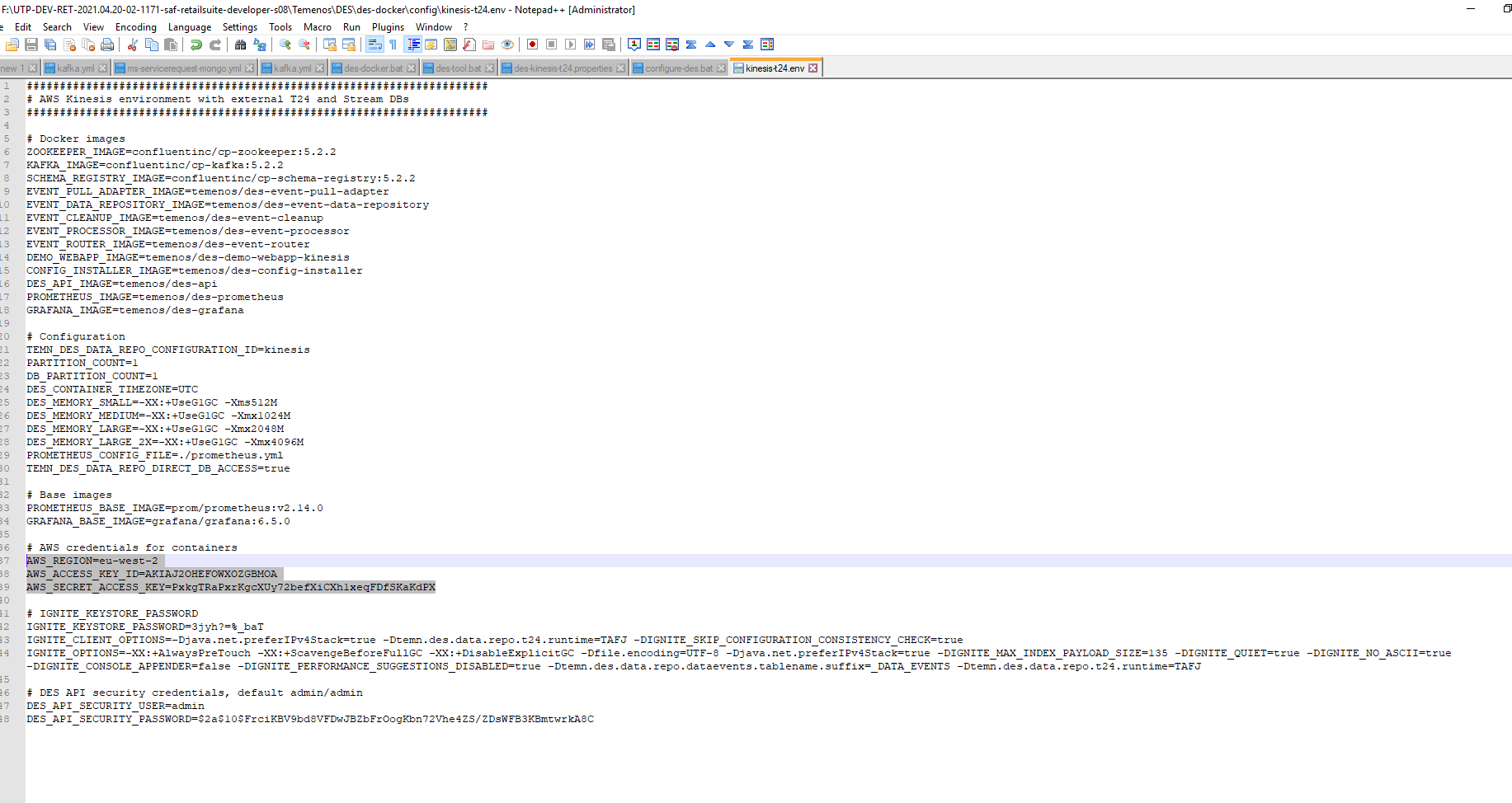Open the Encoding menu

pyautogui.click(x=135, y=27)
